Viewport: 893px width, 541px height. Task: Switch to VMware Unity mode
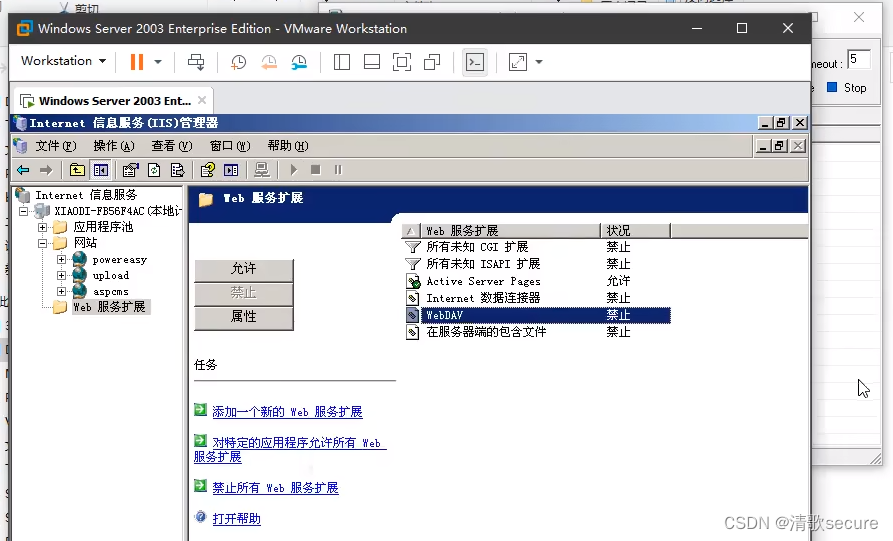(432, 62)
